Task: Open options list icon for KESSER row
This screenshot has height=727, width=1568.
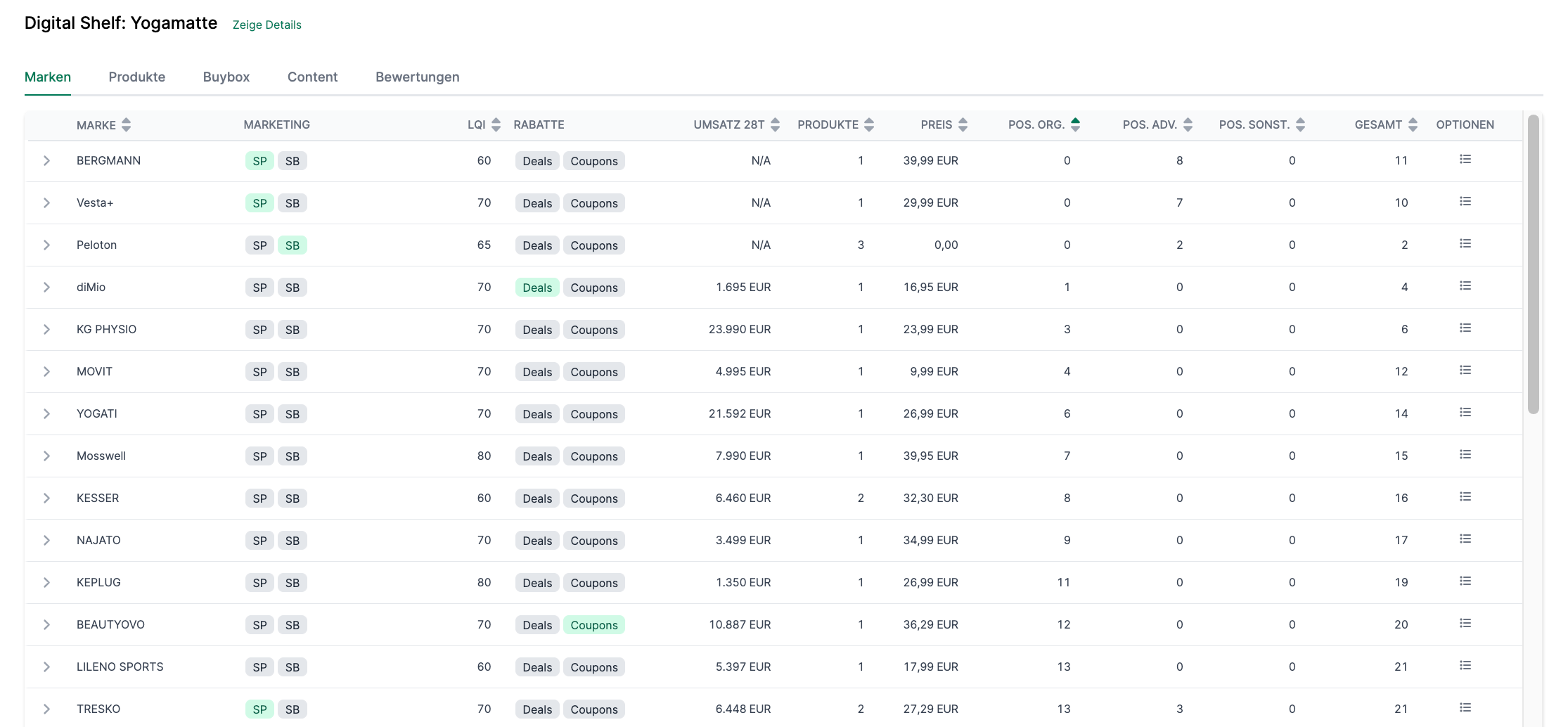Action: (x=1465, y=497)
